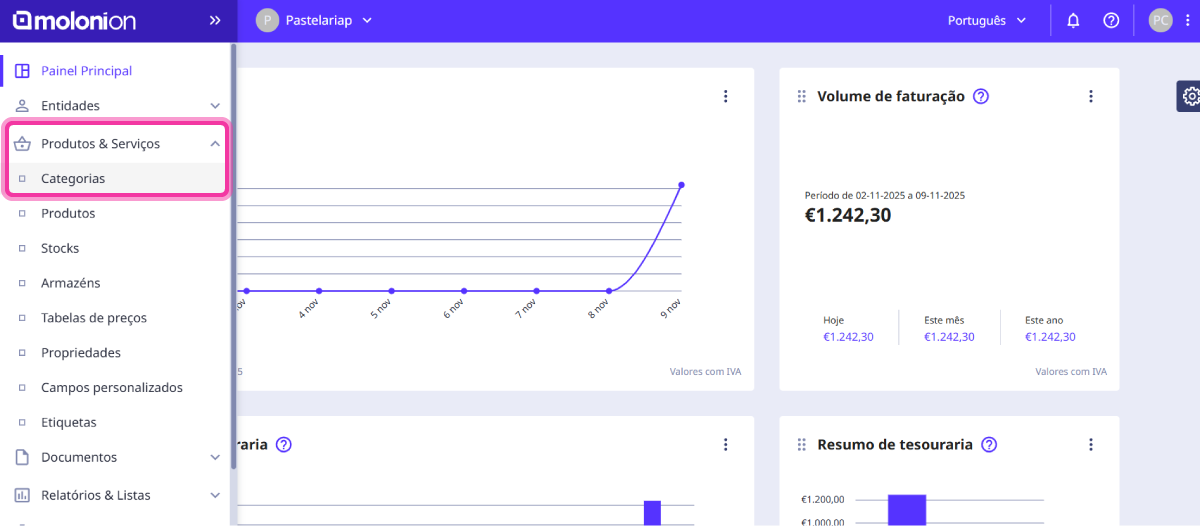Screen dimensions: 1200x526
Task: Collapse the sidebar with double-arrow icon
Action: click(215, 20)
